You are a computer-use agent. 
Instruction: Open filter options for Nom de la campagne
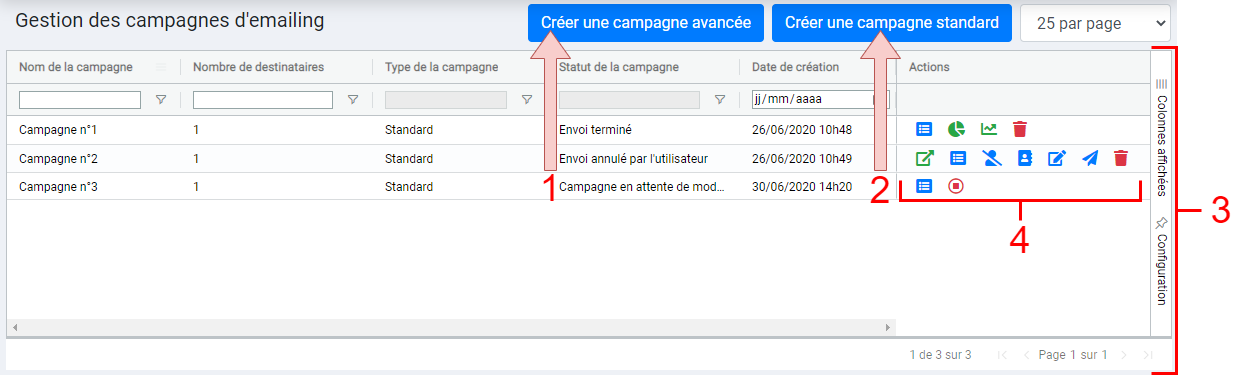pyautogui.click(x=160, y=100)
